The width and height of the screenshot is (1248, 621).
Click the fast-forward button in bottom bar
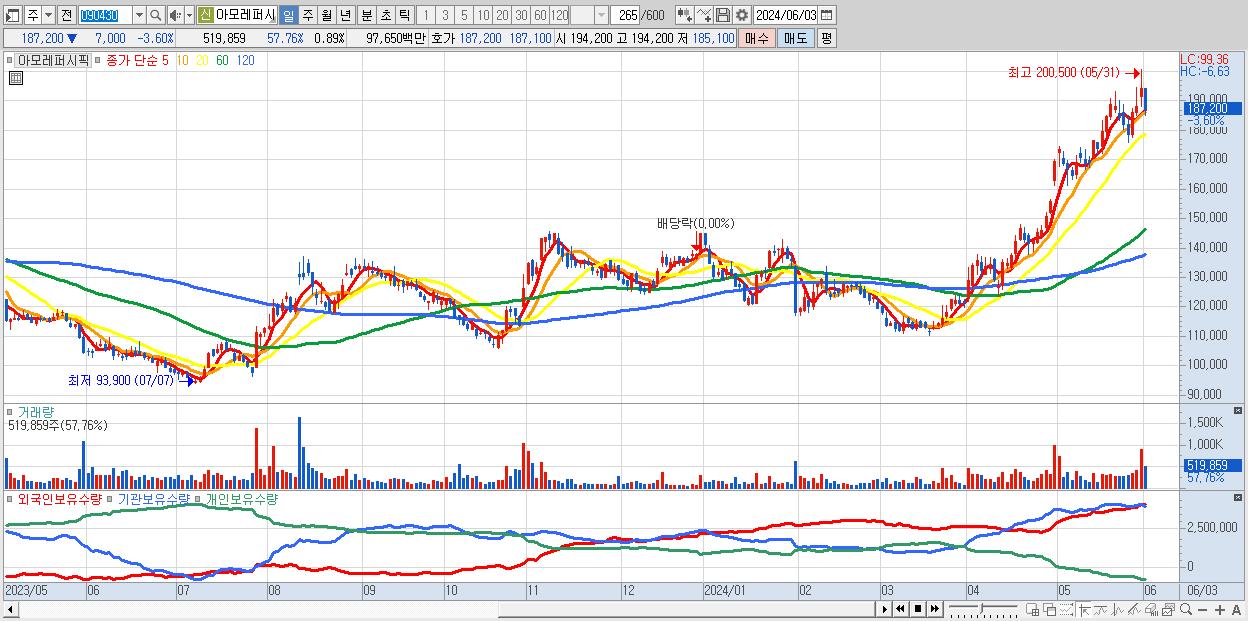point(935,609)
